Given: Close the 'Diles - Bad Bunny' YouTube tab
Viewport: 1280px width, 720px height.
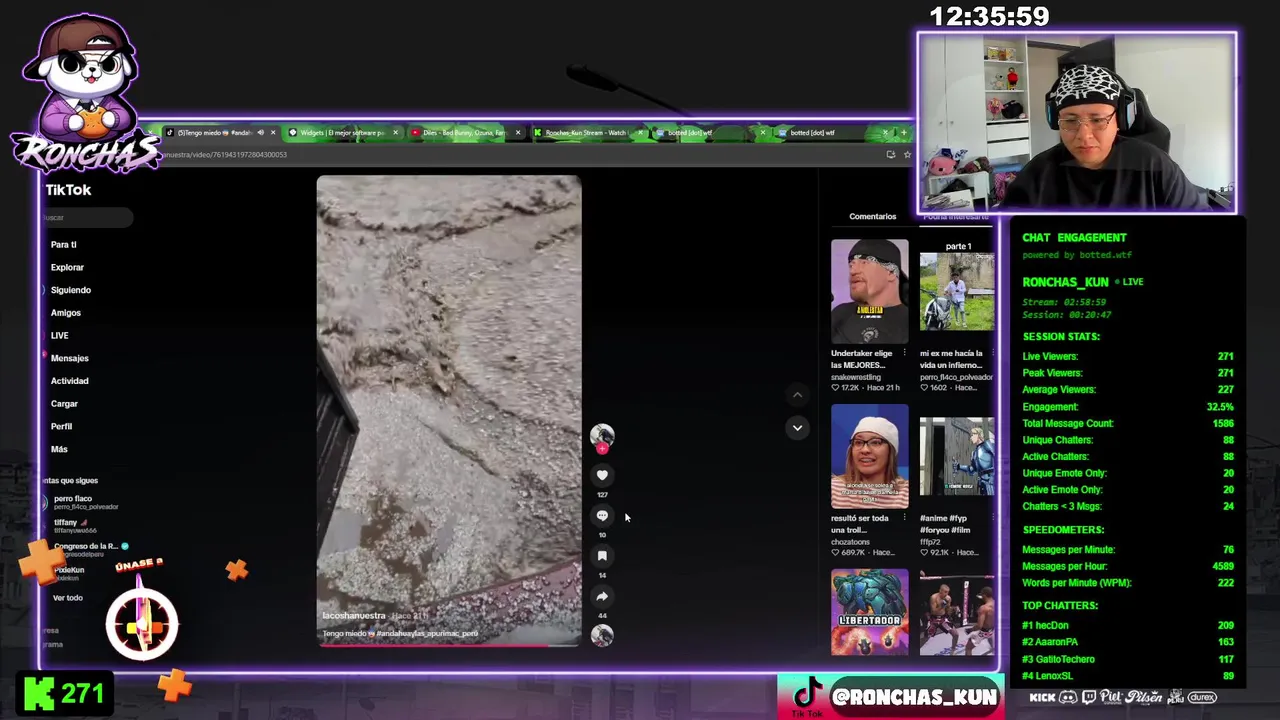Looking at the screenshot, I should click(x=518, y=132).
